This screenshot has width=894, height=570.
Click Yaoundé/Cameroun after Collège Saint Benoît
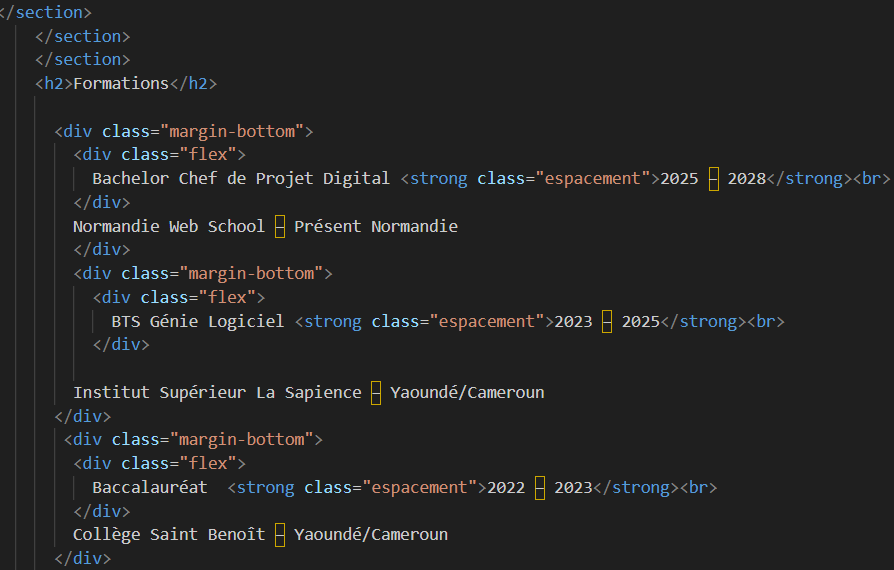pos(371,534)
